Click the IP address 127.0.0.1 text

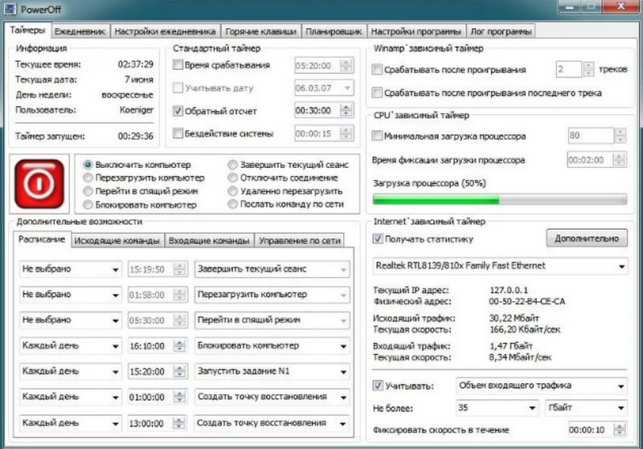point(508,290)
